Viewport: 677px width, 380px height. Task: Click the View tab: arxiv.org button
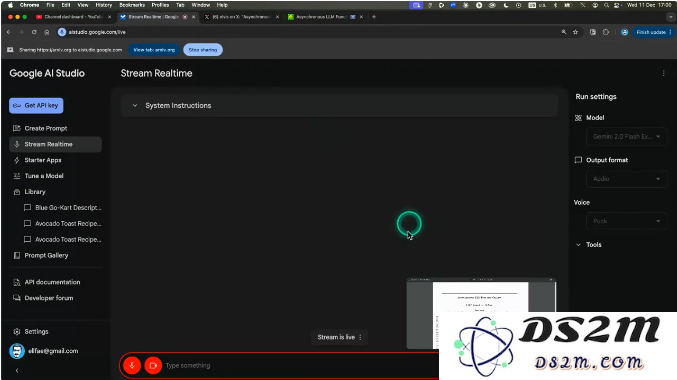[x=154, y=50]
